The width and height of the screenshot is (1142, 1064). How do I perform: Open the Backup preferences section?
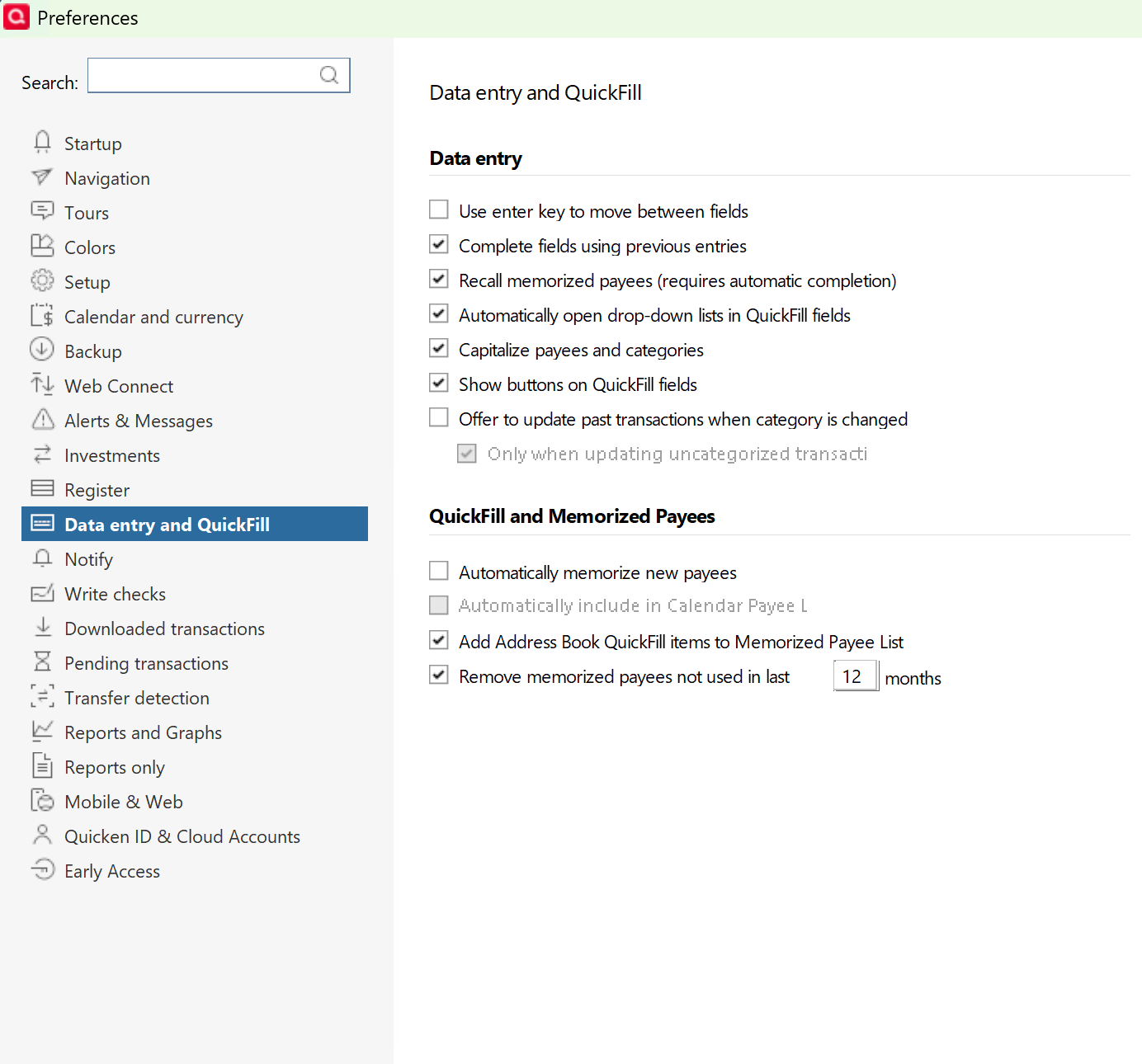195,351
